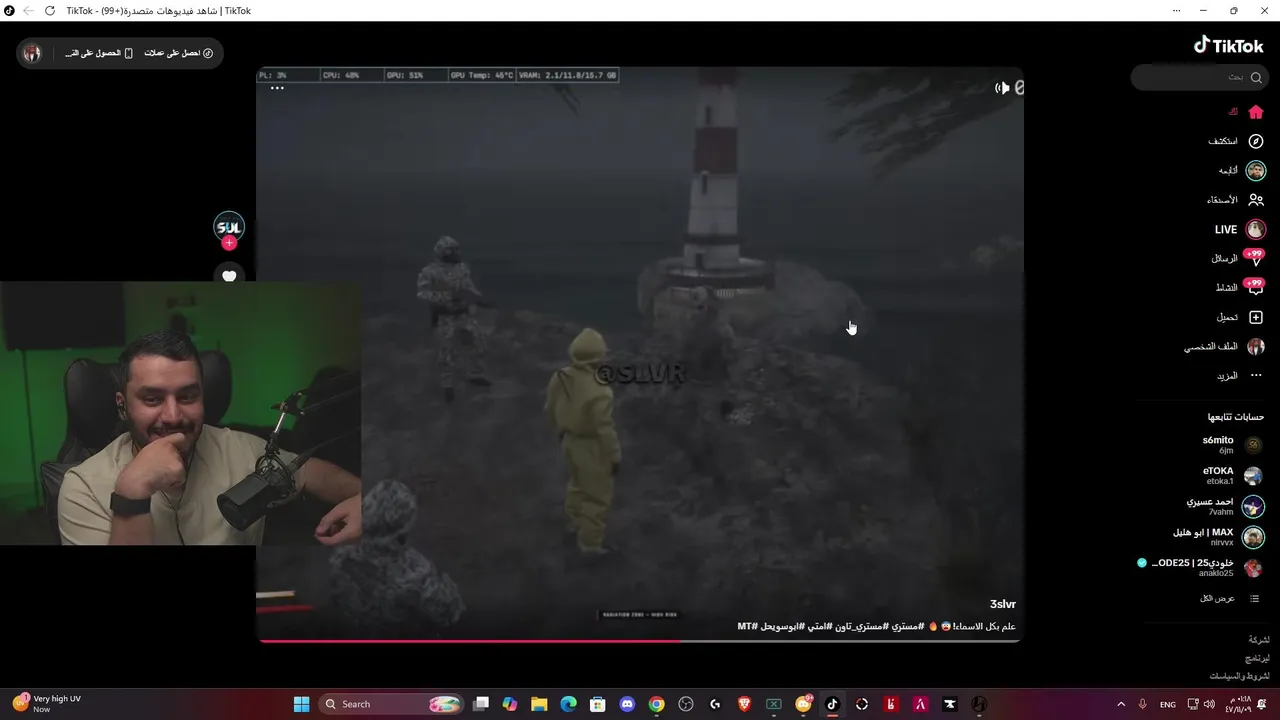The height and width of the screenshot is (720, 1280).
Task: Open Brave browser from the taskbar
Action: coord(744,704)
